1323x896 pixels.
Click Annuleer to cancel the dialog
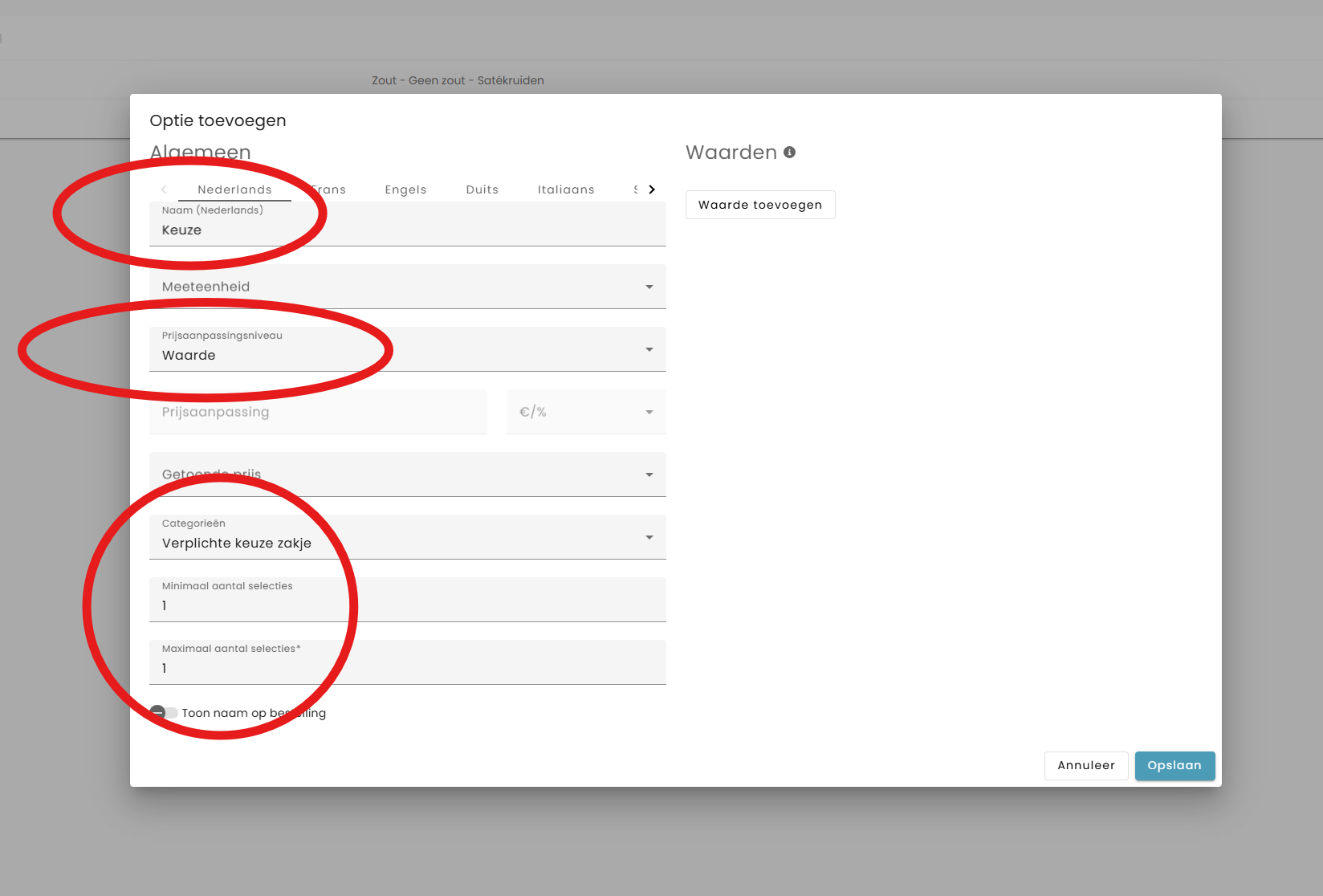(x=1085, y=765)
